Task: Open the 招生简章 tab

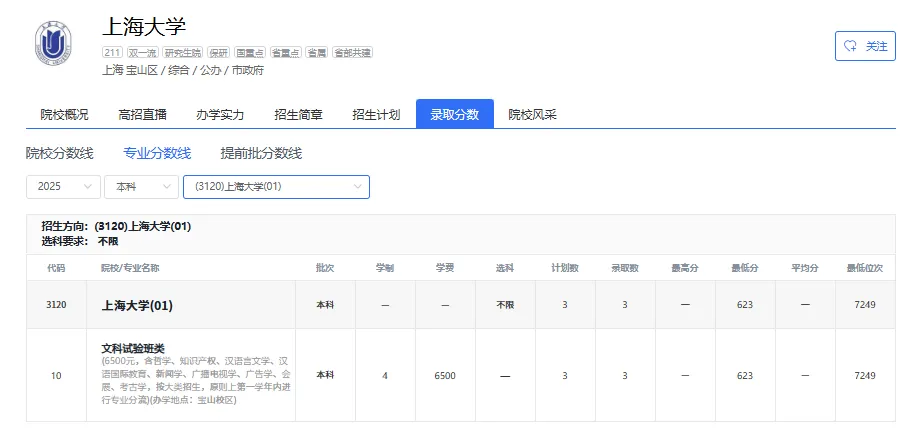Action: pos(298,114)
